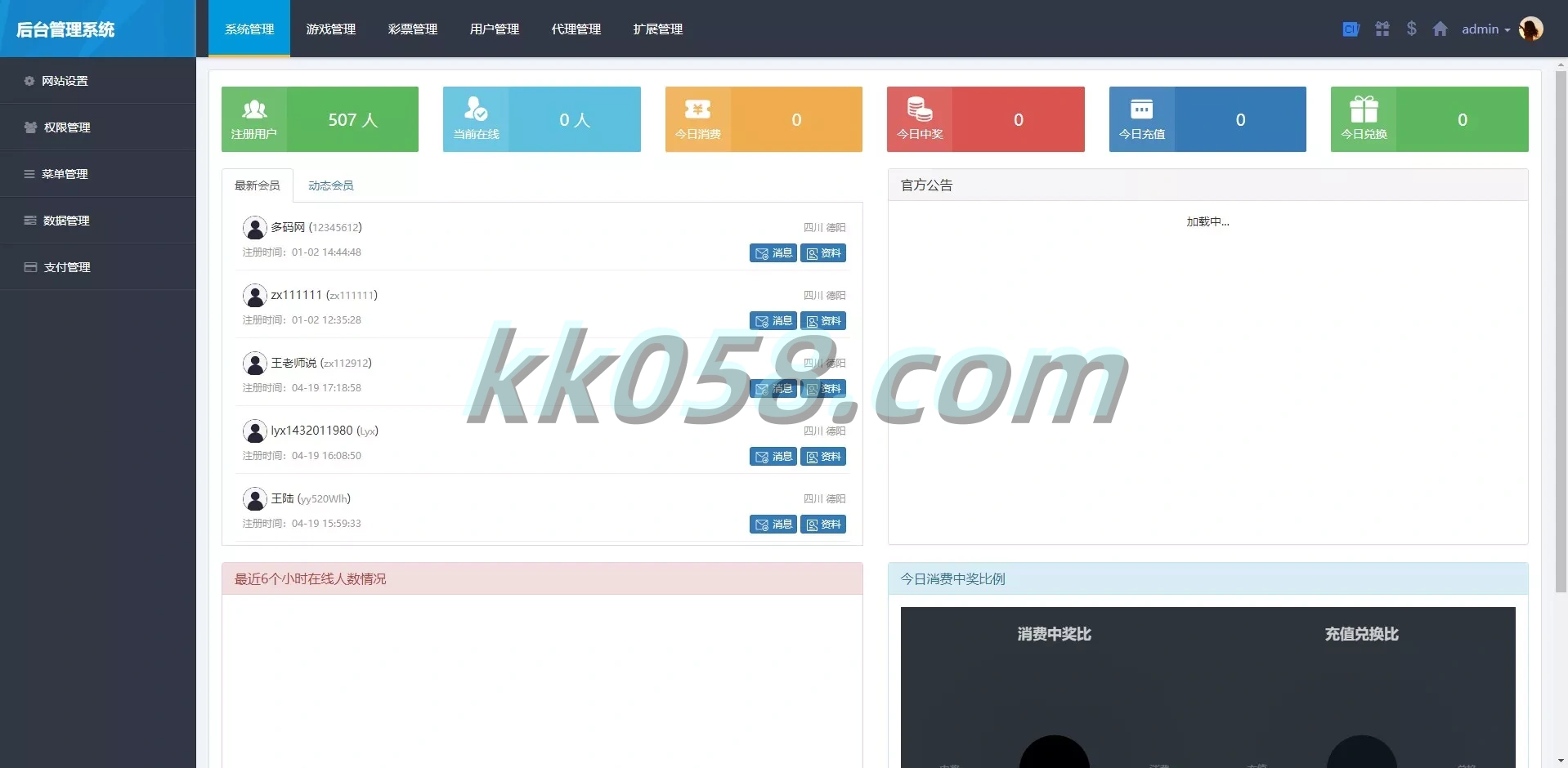
Task: Click database icon beside 数据管理
Action: pyautogui.click(x=30, y=221)
